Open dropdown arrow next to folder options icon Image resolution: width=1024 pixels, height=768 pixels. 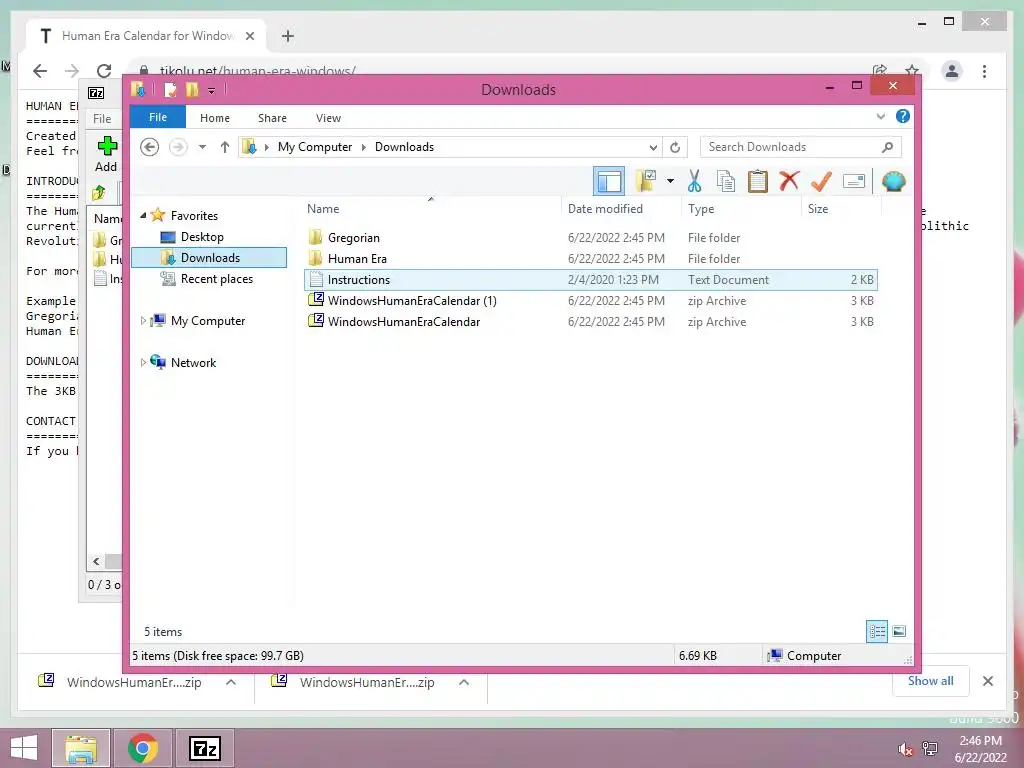[x=670, y=181]
